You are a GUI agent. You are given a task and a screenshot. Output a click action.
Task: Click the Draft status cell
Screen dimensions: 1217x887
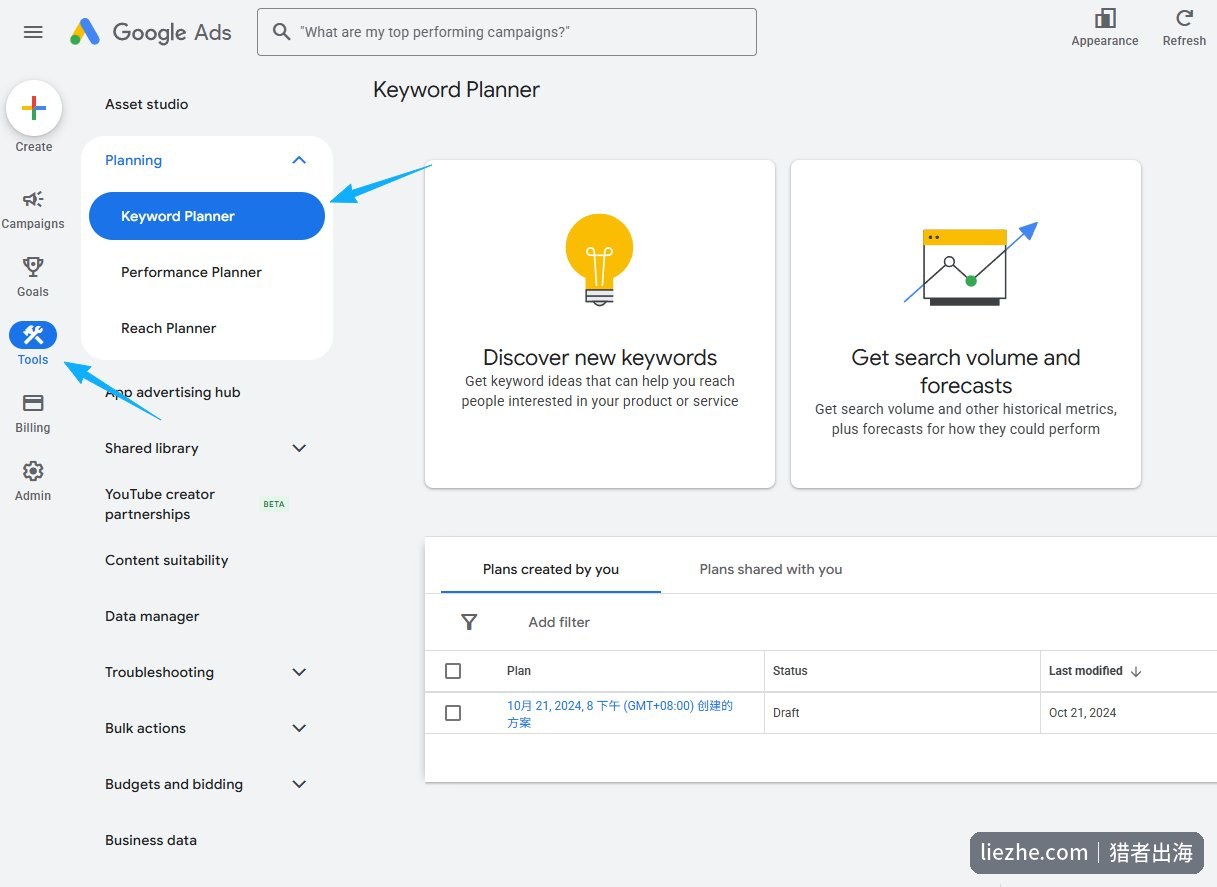[x=786, y=713]
